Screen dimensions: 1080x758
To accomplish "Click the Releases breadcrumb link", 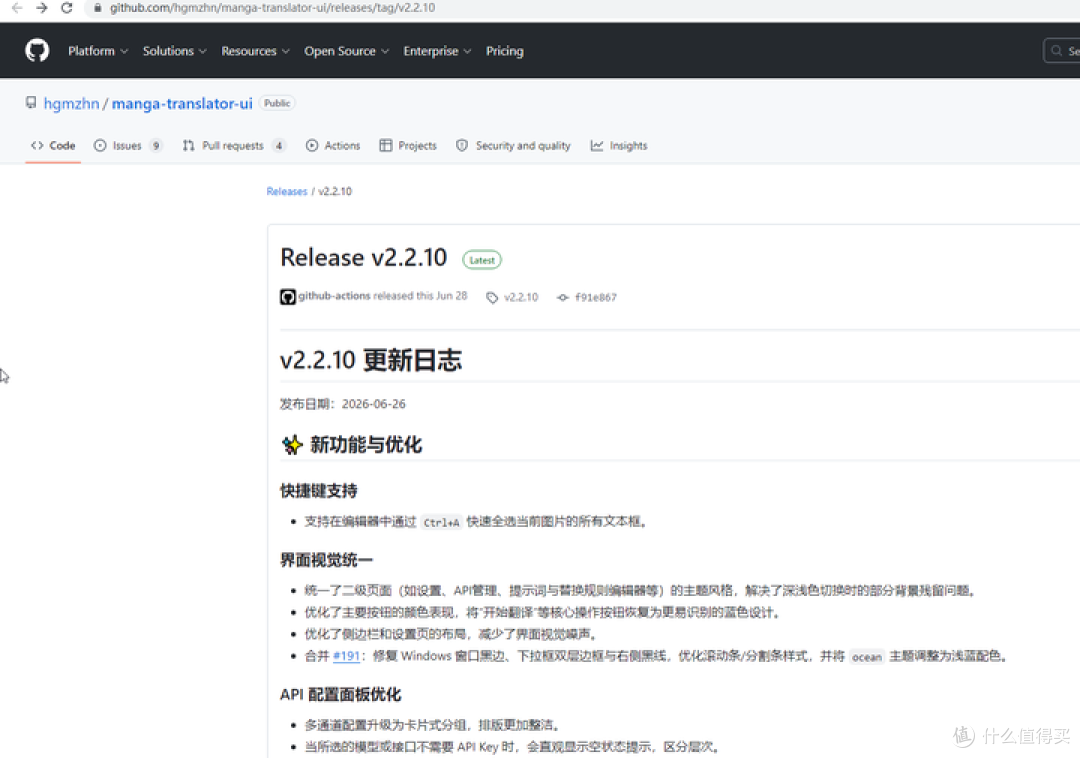I will click(x=287, y=191).
